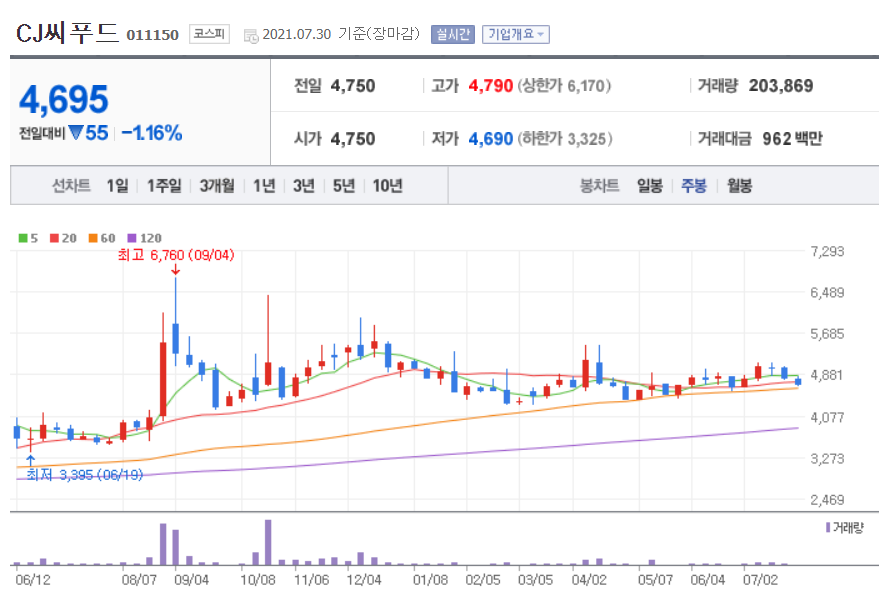Click the 상한가 6,170 text

564,86
